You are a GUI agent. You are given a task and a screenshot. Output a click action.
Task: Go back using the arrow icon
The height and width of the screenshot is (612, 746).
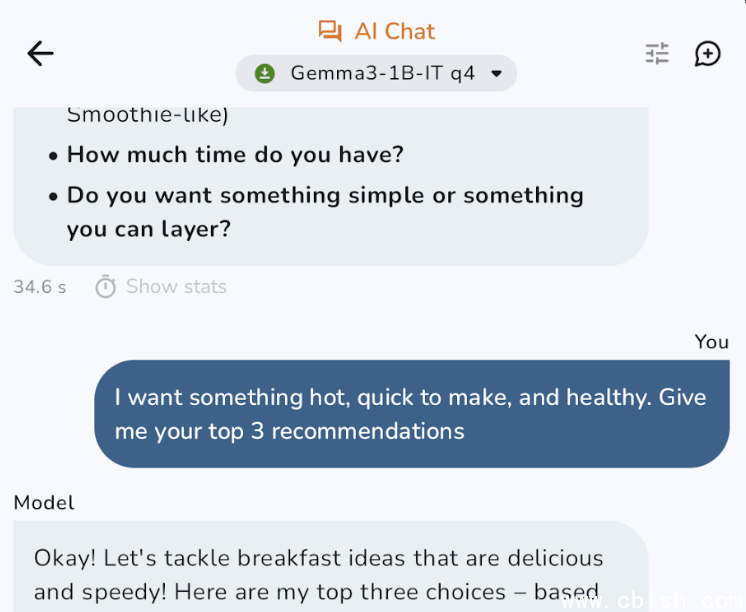[40, 53]
